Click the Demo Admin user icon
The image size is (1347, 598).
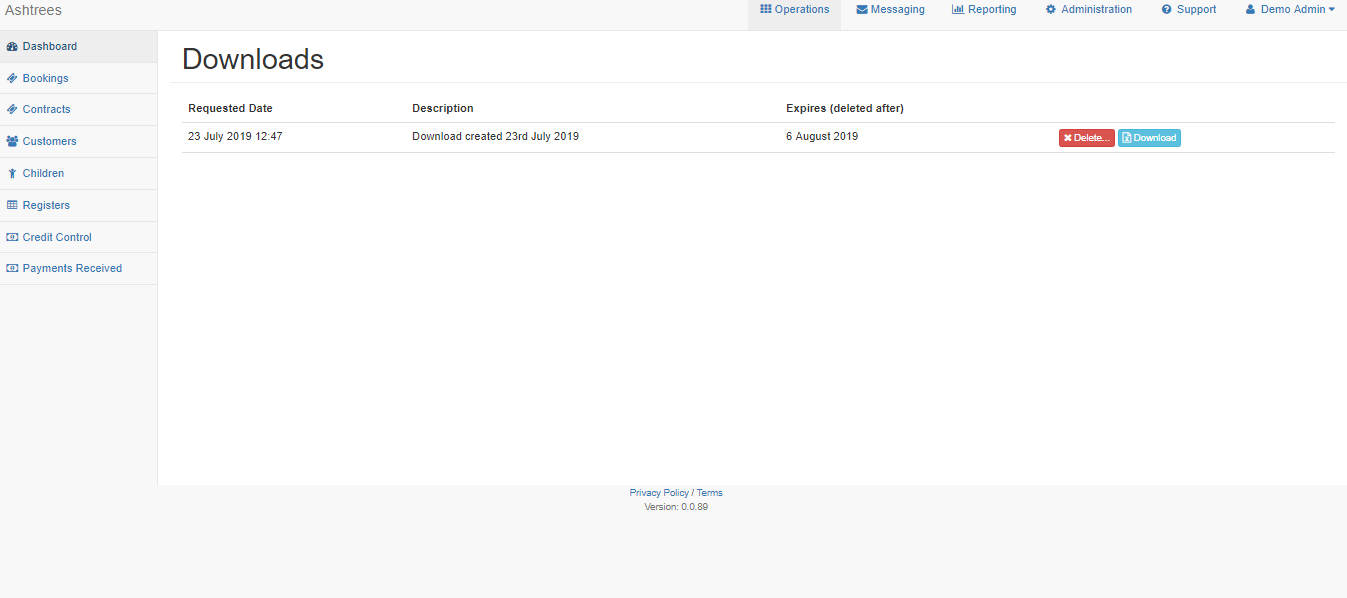tap(1250, 9)
